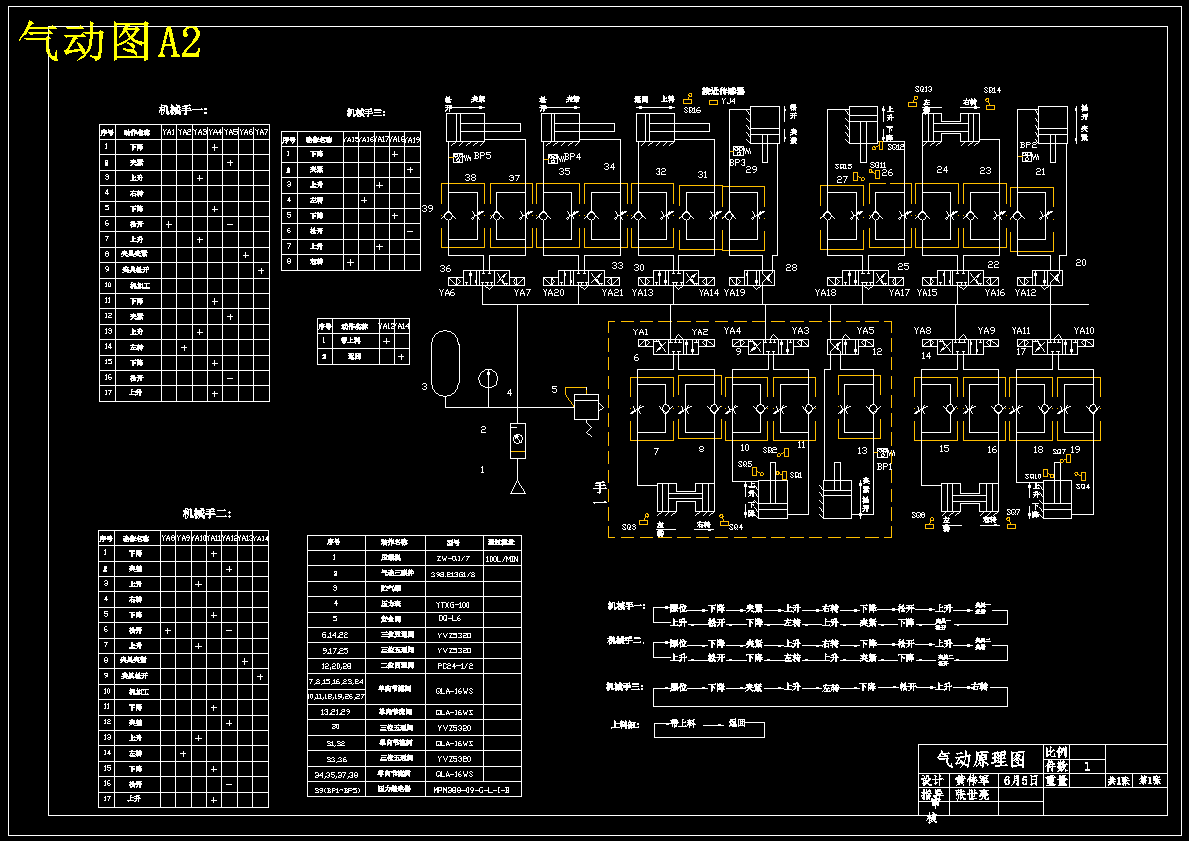Viewport: 1189px width, 841px height.
Task: Select the 机械手二: heading above its action table
Action: 207,513
